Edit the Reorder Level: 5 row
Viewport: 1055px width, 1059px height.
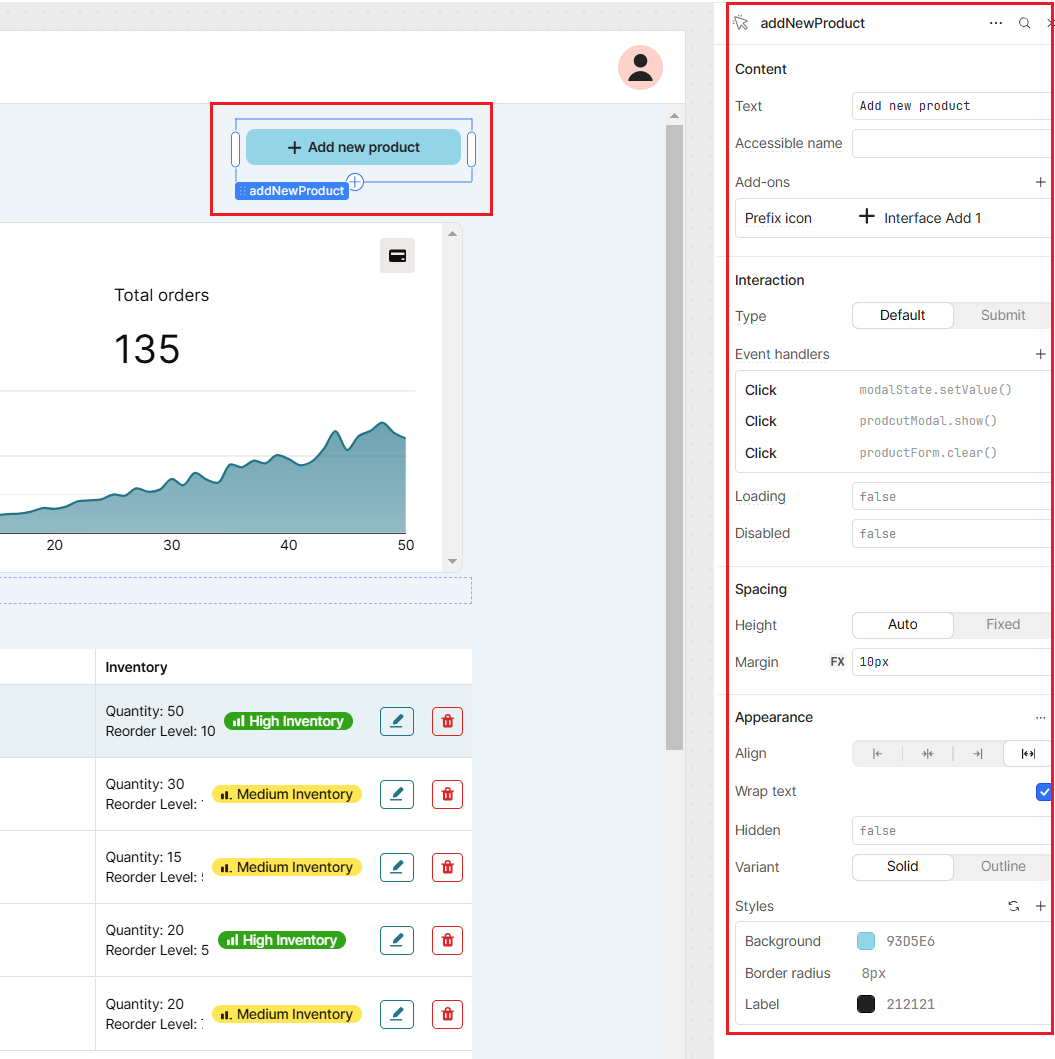(396, 940)
